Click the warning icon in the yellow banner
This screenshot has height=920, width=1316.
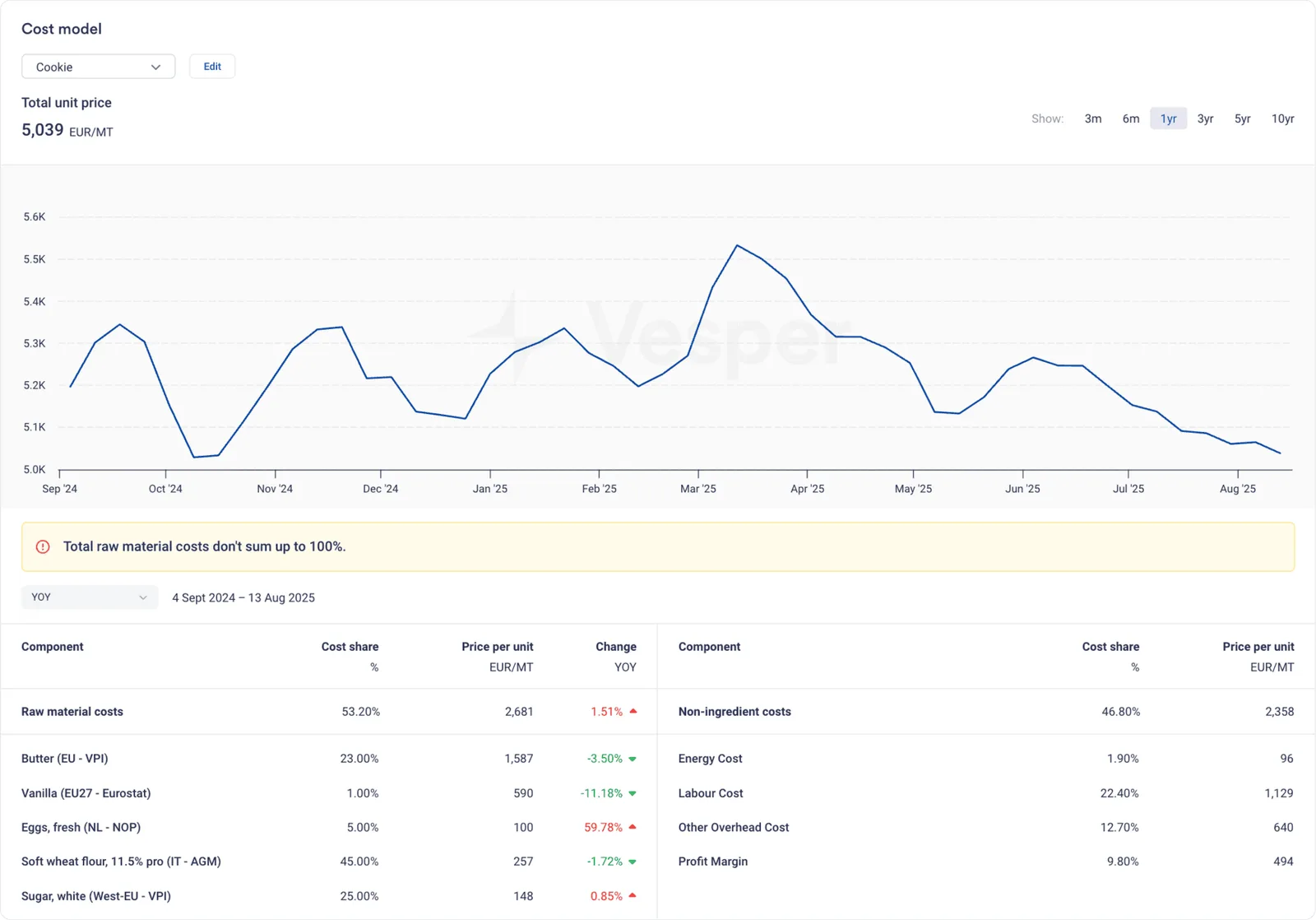43,546
